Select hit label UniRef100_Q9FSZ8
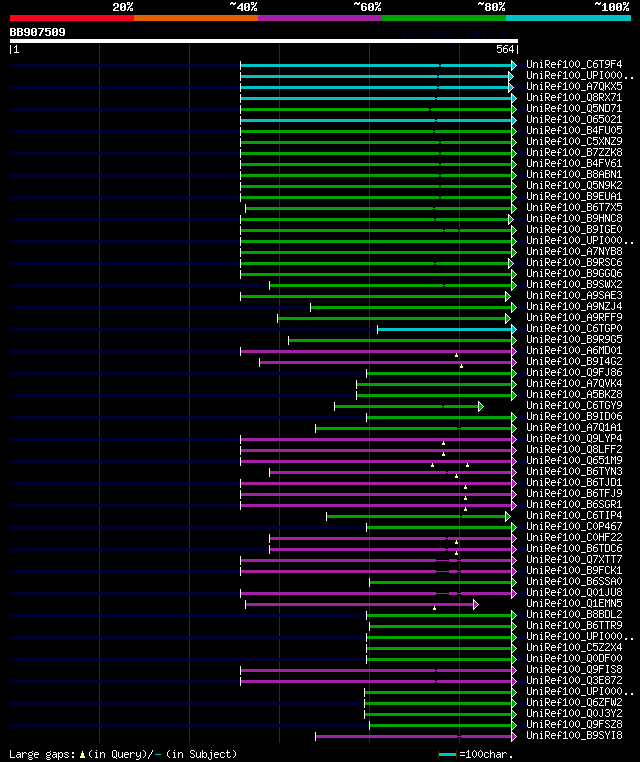Screen dimensions: 640x762 pos(574,725)
